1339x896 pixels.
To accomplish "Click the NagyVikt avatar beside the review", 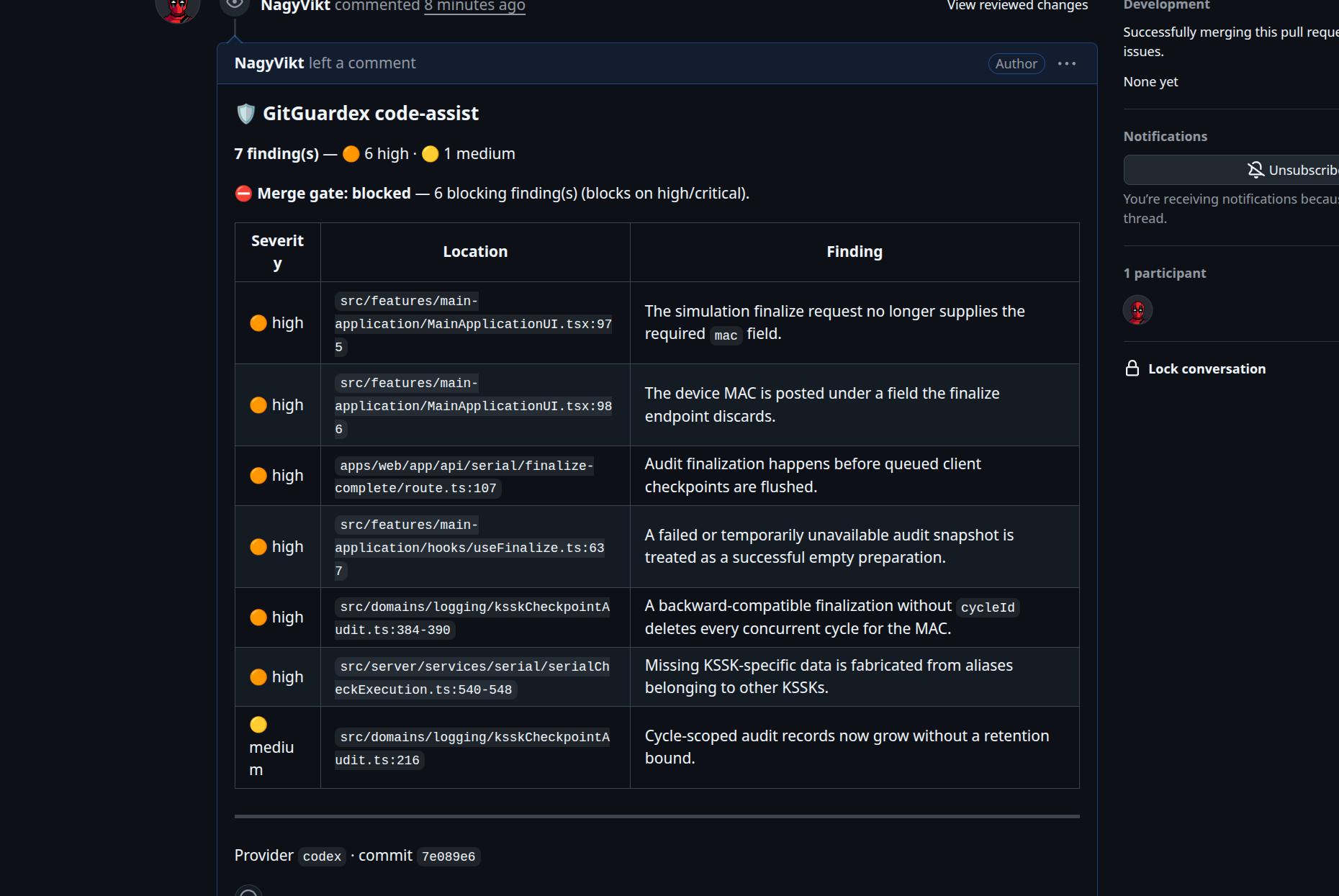I will click(177, 9).
